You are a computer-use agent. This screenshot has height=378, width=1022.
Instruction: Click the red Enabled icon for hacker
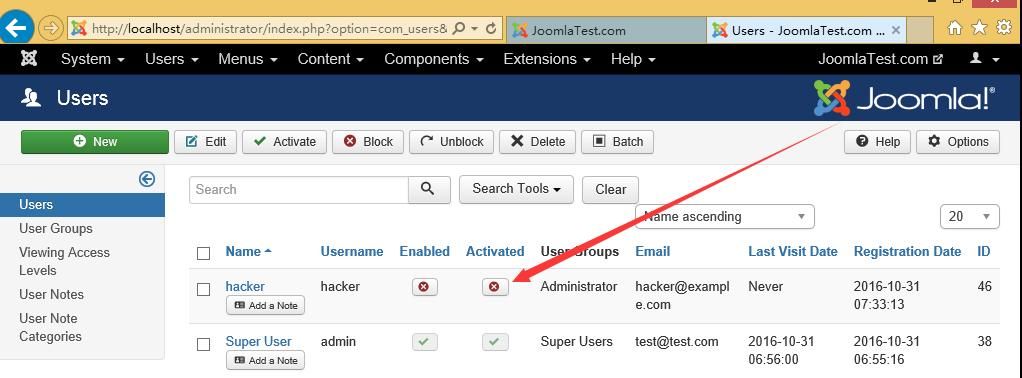tap(425, 287)
